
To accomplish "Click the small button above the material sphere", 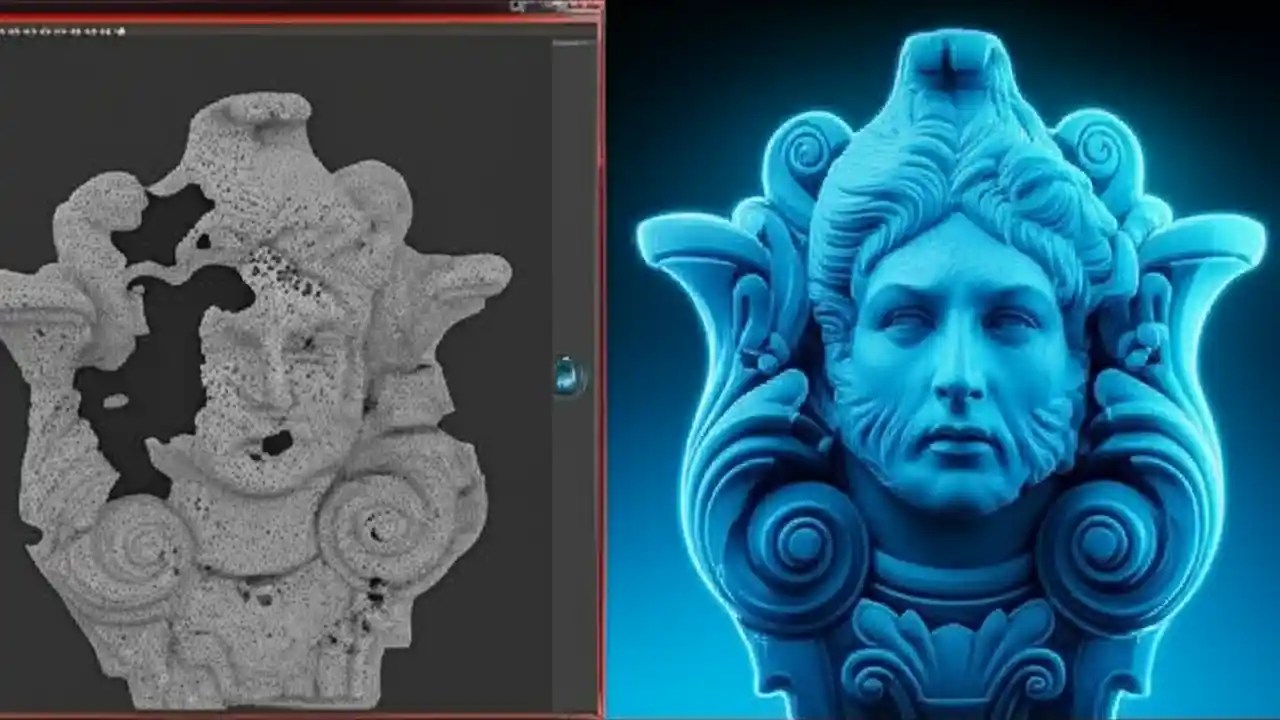I will [x=566, y=357].
